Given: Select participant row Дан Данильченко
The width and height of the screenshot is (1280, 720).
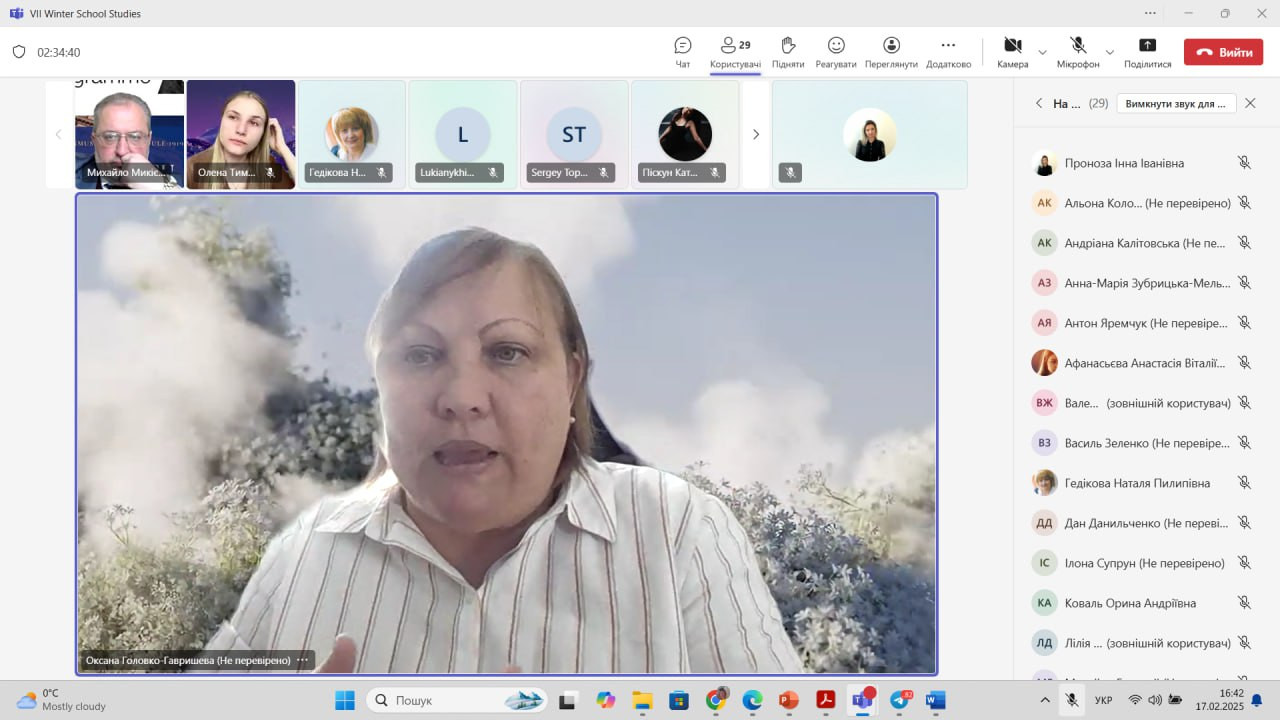Looking at the screenshot, I should click(x=1143, y=523).
